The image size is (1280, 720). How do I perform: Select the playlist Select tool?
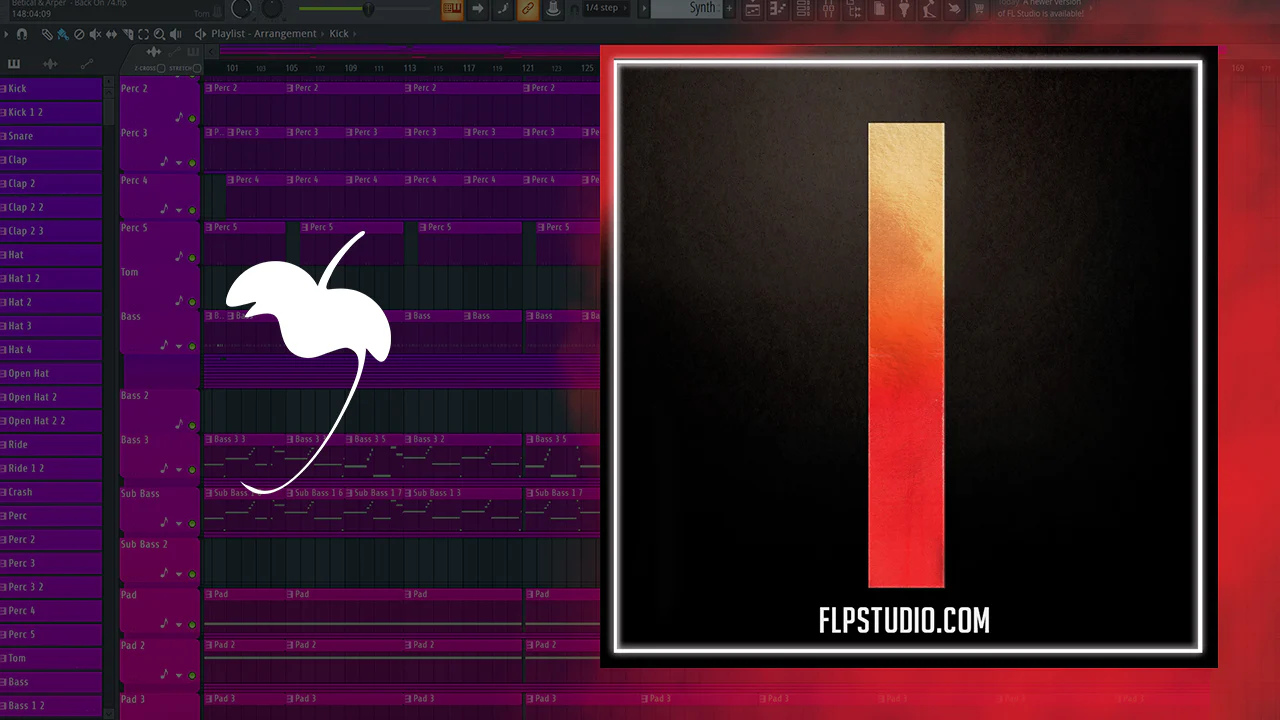[143, 34]
